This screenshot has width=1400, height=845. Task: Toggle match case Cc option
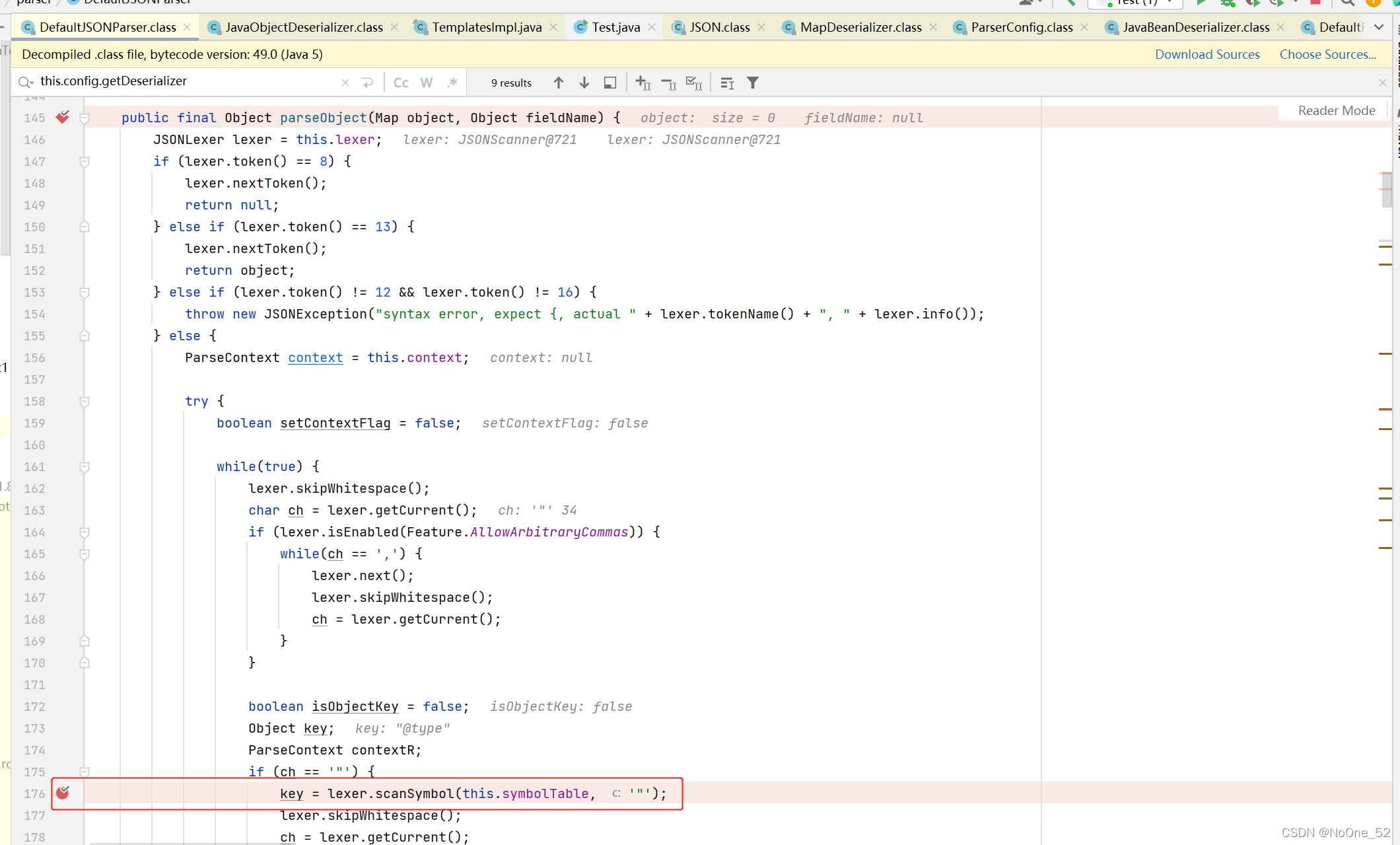401,83
